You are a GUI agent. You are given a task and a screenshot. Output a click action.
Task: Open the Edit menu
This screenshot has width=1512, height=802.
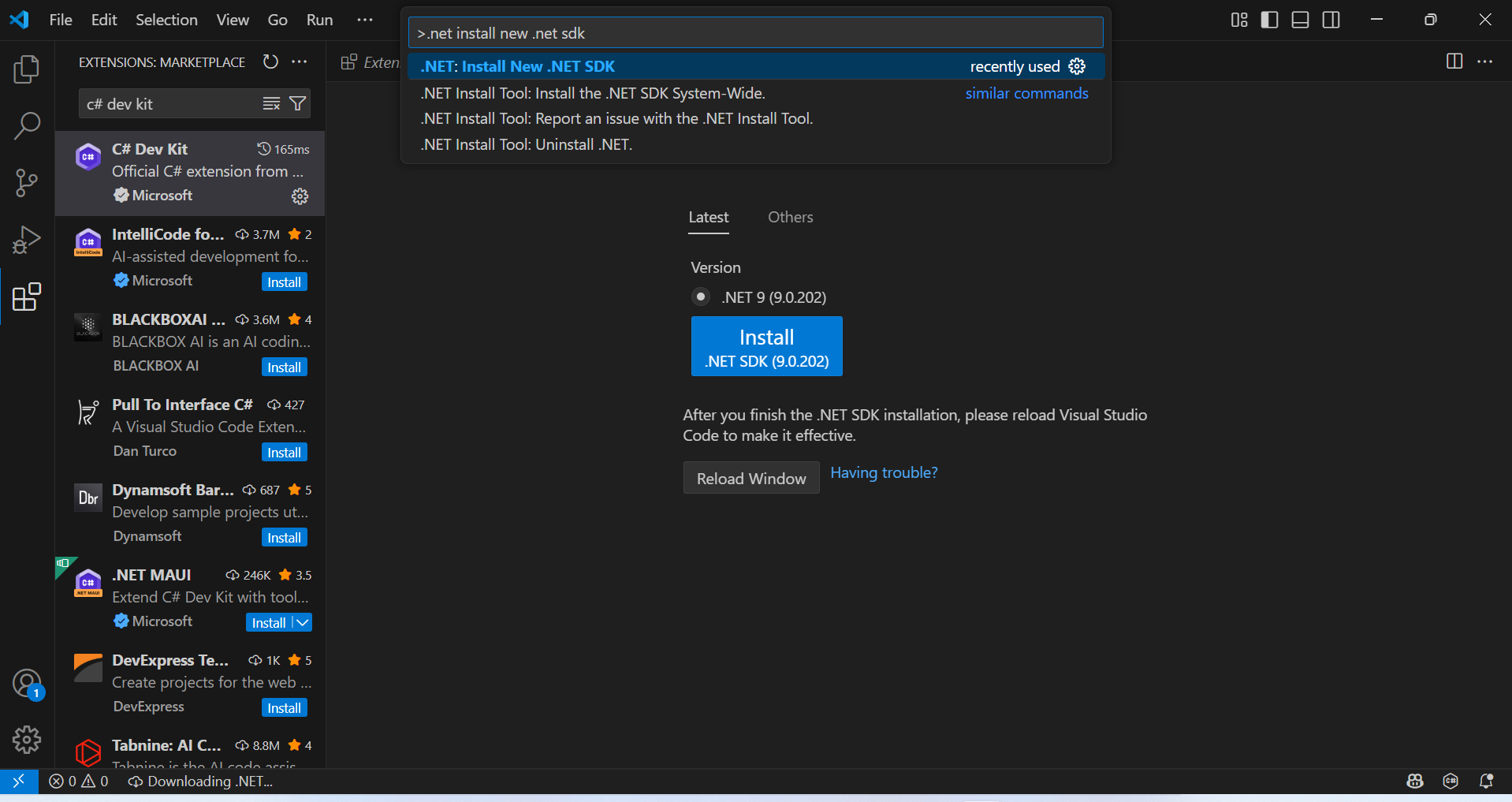coord(104,20)
